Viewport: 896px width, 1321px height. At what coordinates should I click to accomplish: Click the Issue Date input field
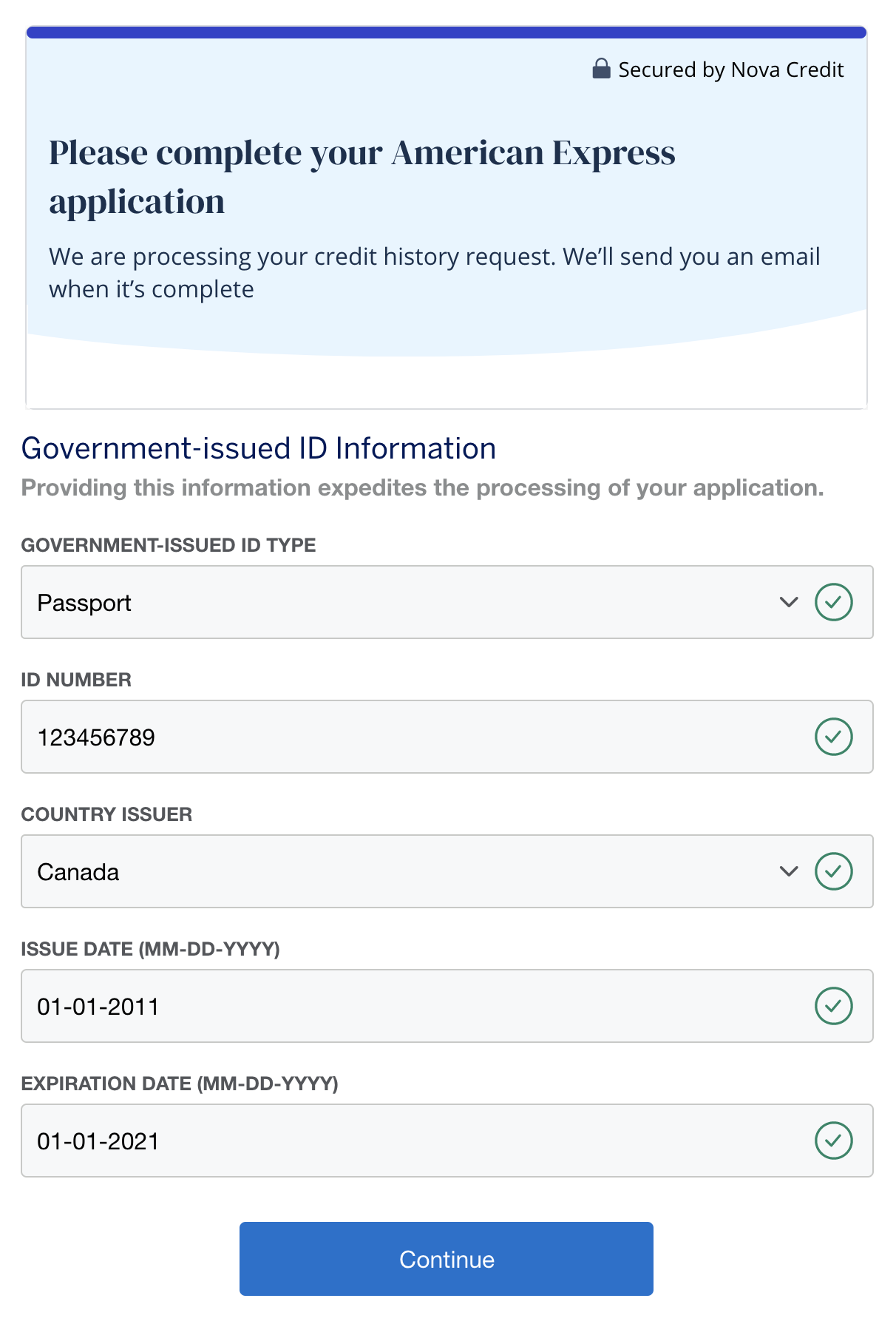pos(414,1006)
